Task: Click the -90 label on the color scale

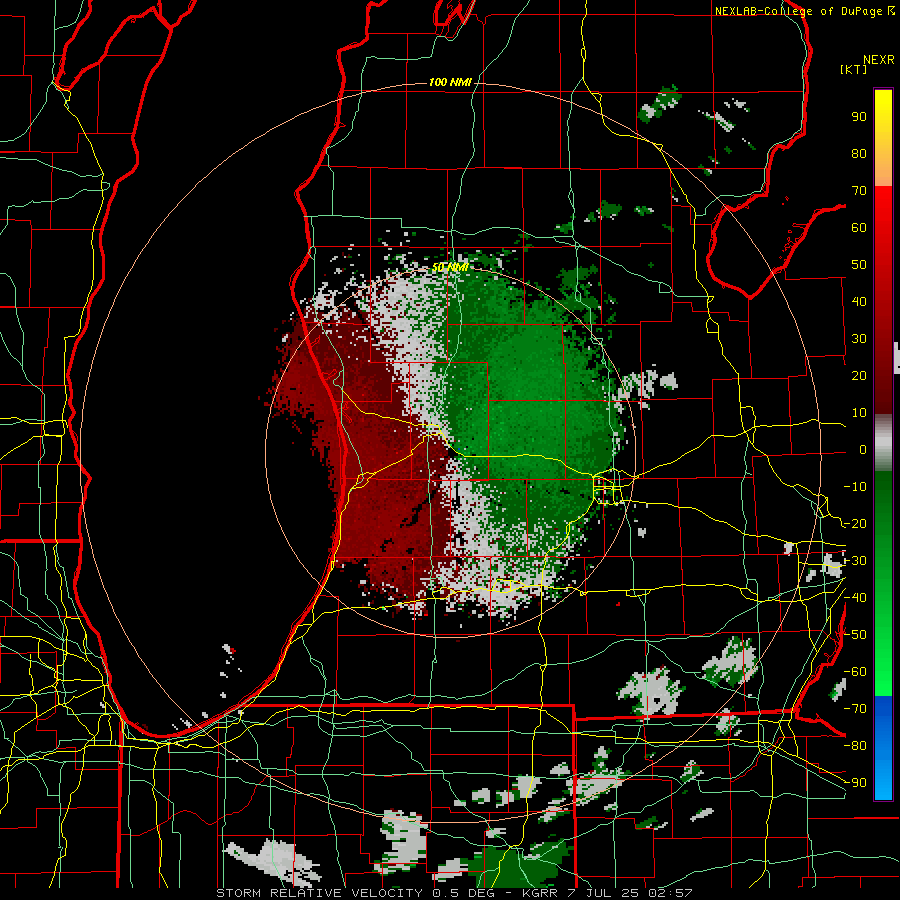Action: click(x=855, y=783)
